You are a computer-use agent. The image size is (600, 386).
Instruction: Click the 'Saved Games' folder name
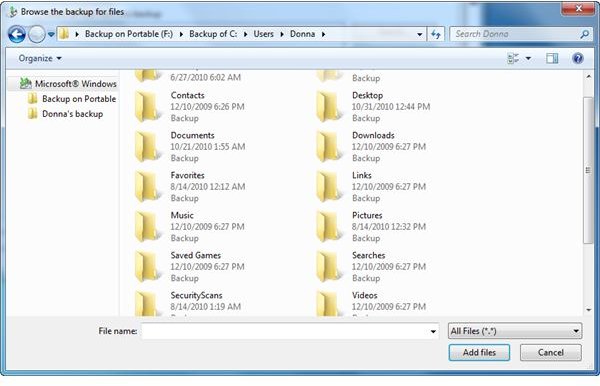point(196,255)
